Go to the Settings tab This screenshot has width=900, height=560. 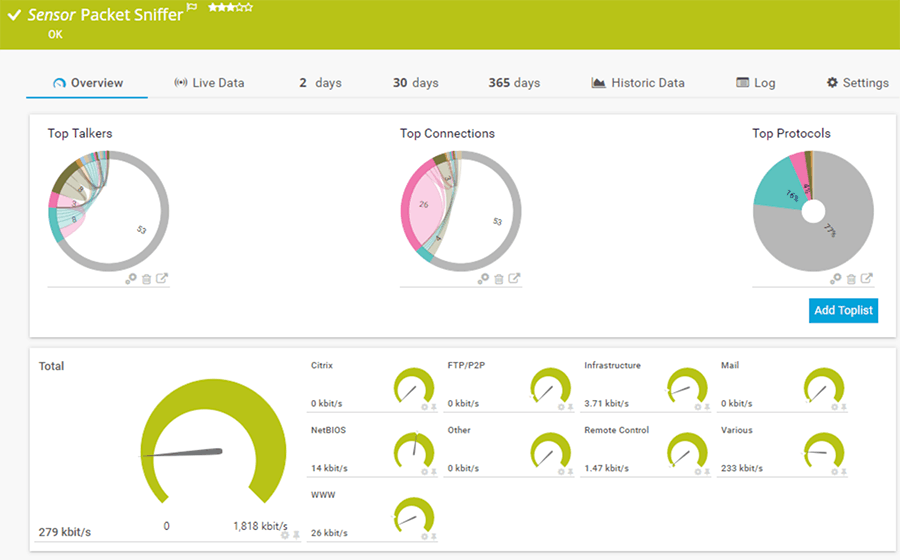pyautogui.click(x=858, y=83)
